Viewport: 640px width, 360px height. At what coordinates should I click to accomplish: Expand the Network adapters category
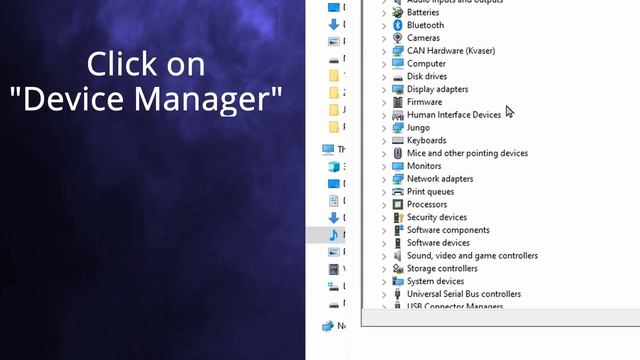[x=384, y=180]
